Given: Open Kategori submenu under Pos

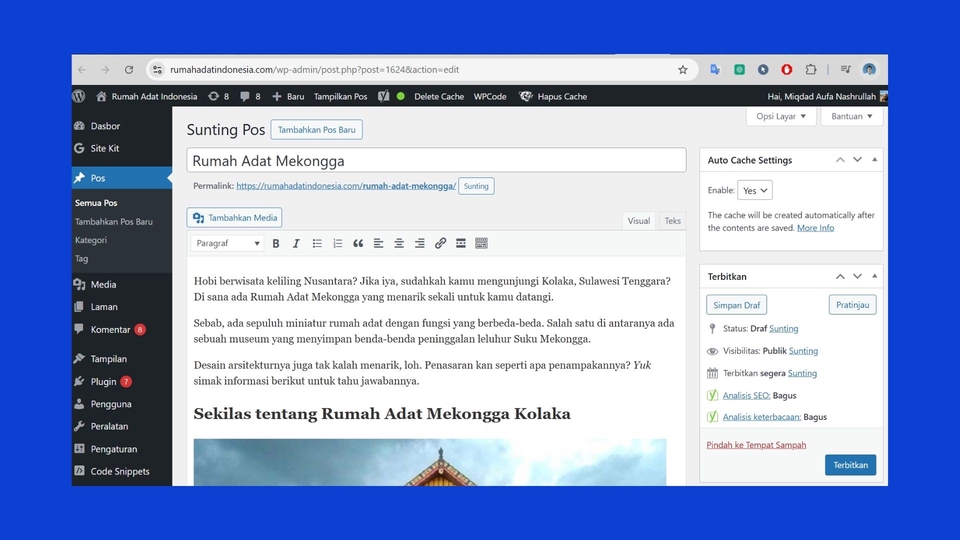Looking at the screenshot, I should pyautogui.click(x=91, y=240).
